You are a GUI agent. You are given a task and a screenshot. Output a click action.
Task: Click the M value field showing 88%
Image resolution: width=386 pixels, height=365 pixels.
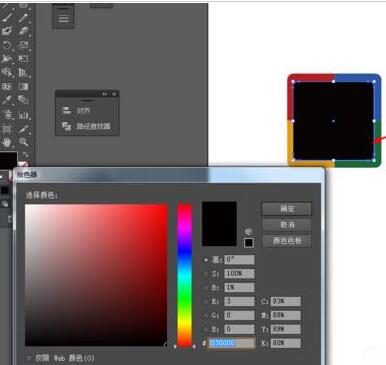(x=286, y=315)
